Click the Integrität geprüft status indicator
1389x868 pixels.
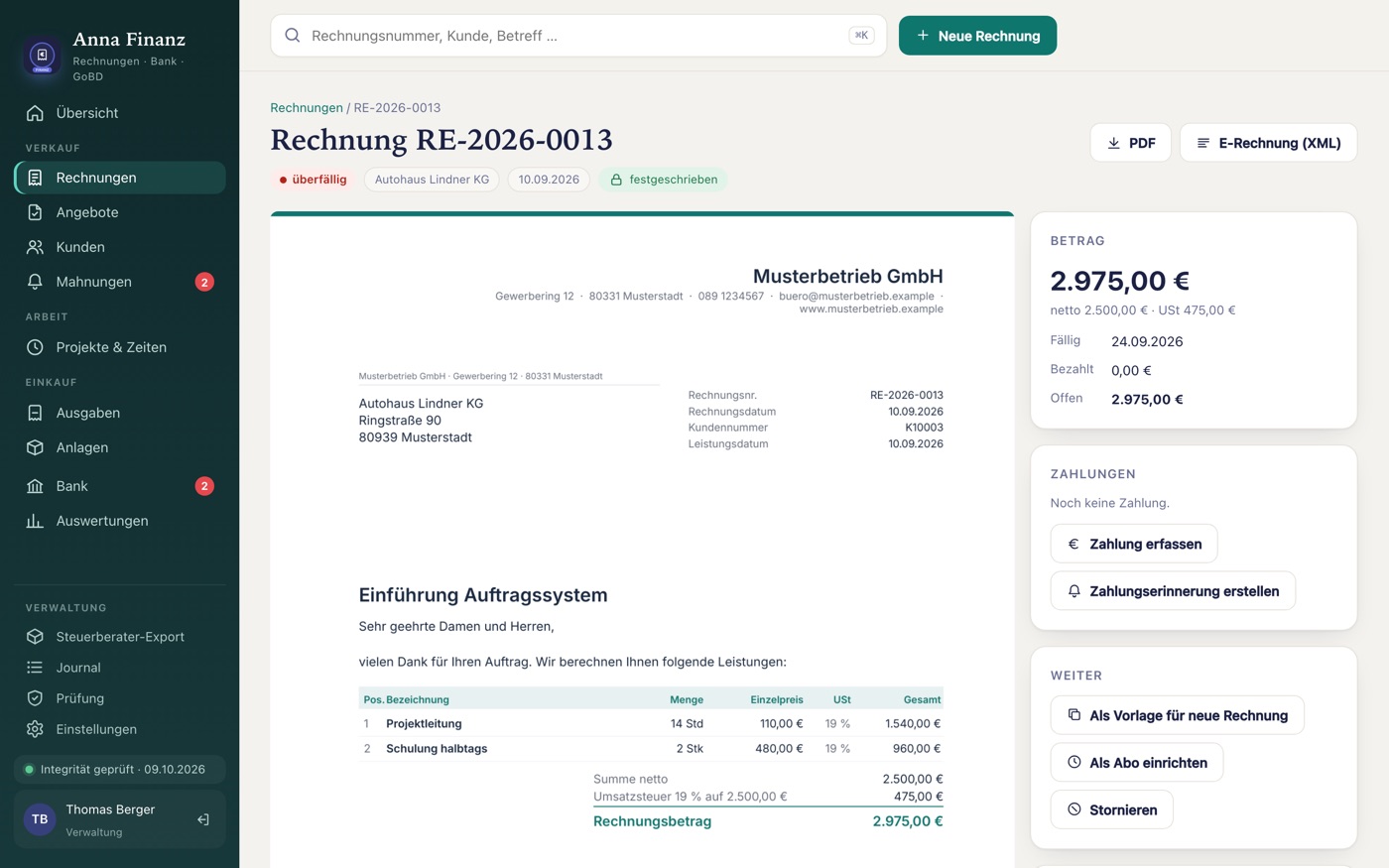click(120, 769)
